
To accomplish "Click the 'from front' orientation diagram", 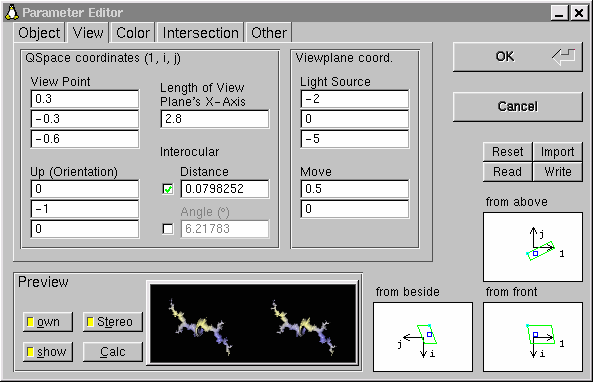I will click(532, 337).
